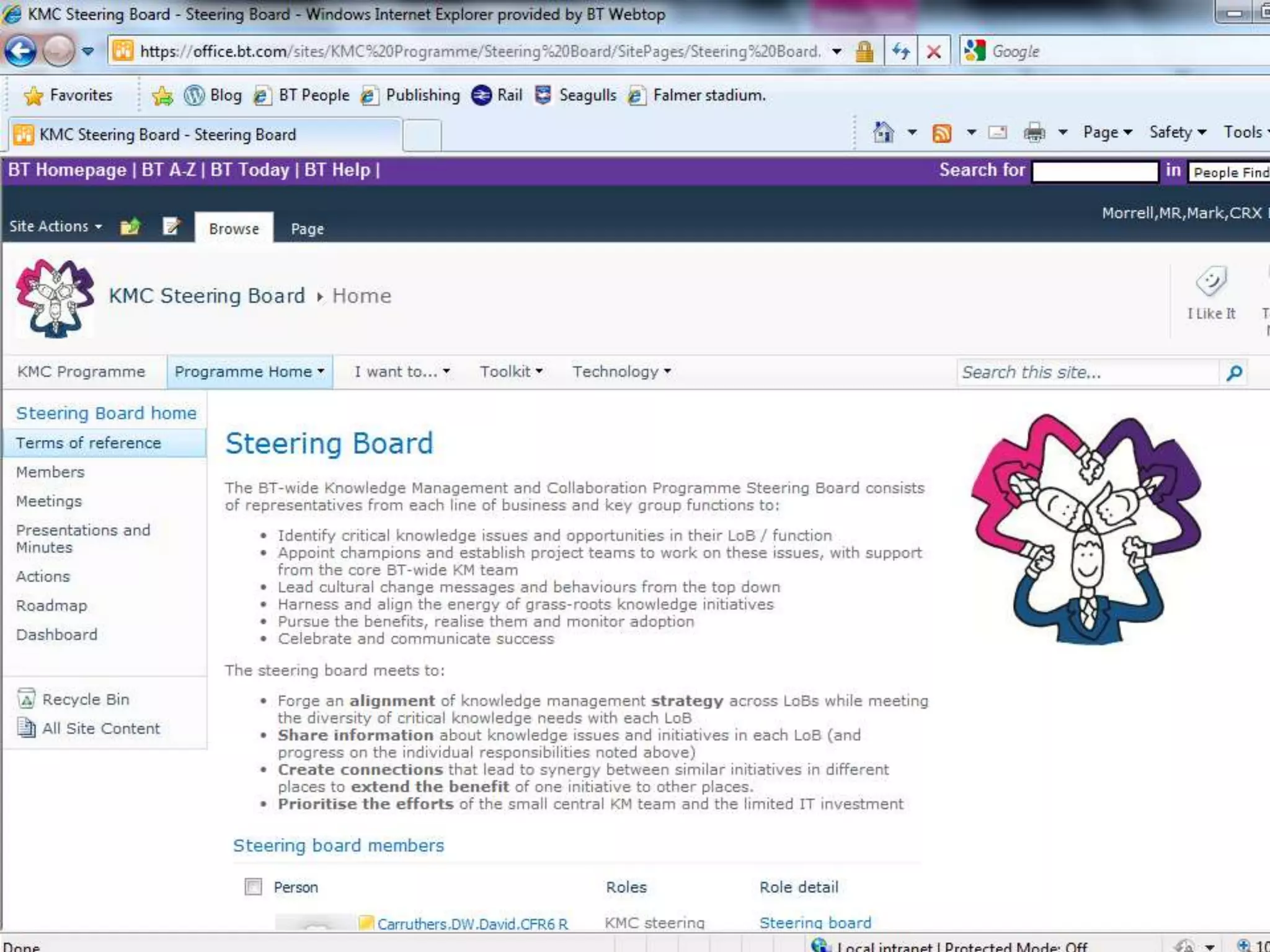The height and width of the screenshot is (952, 1270).
Task: Click the BT Homepage link
Action: tap(67, 170)
